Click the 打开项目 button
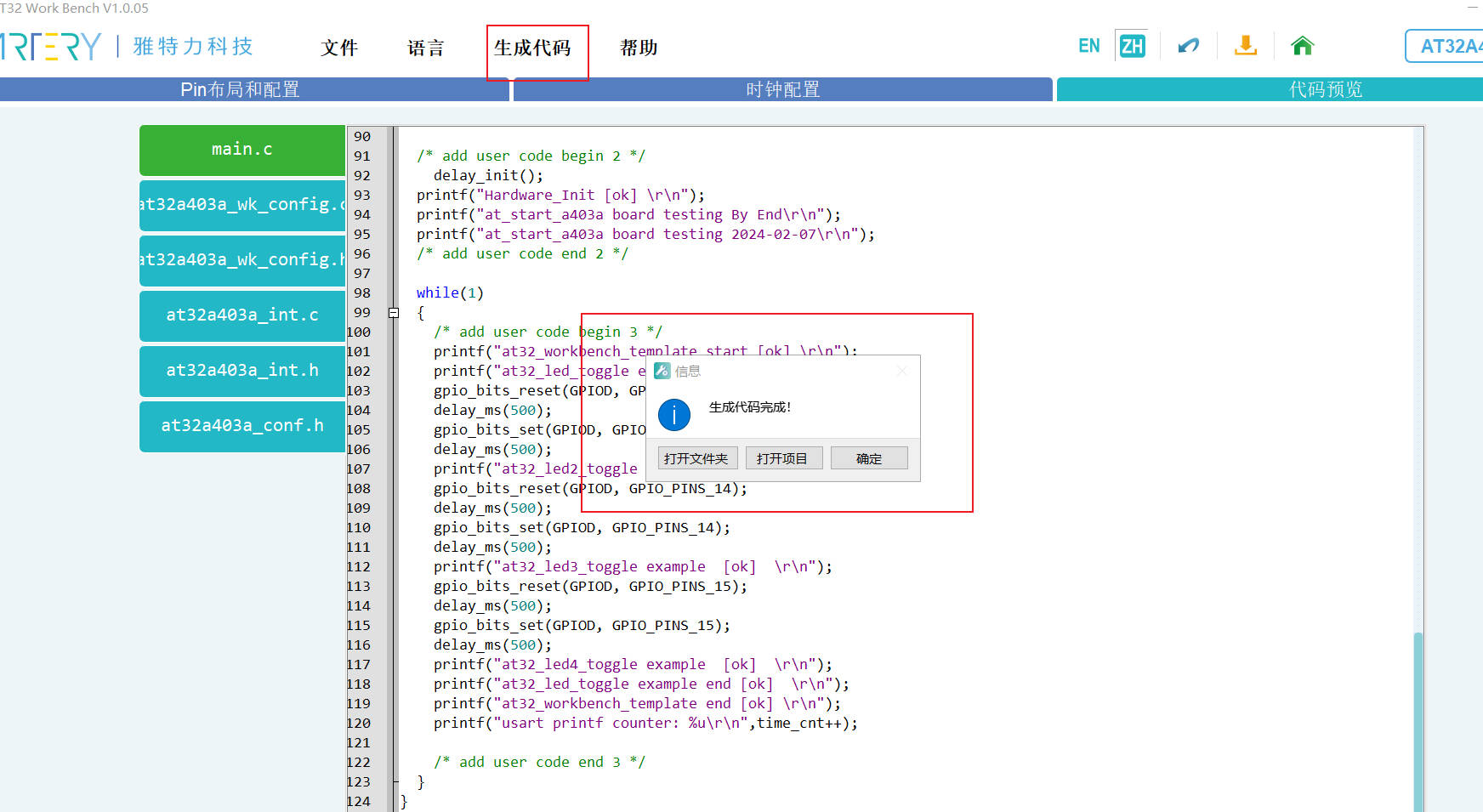1483x812 pixels. pos(782,458)
